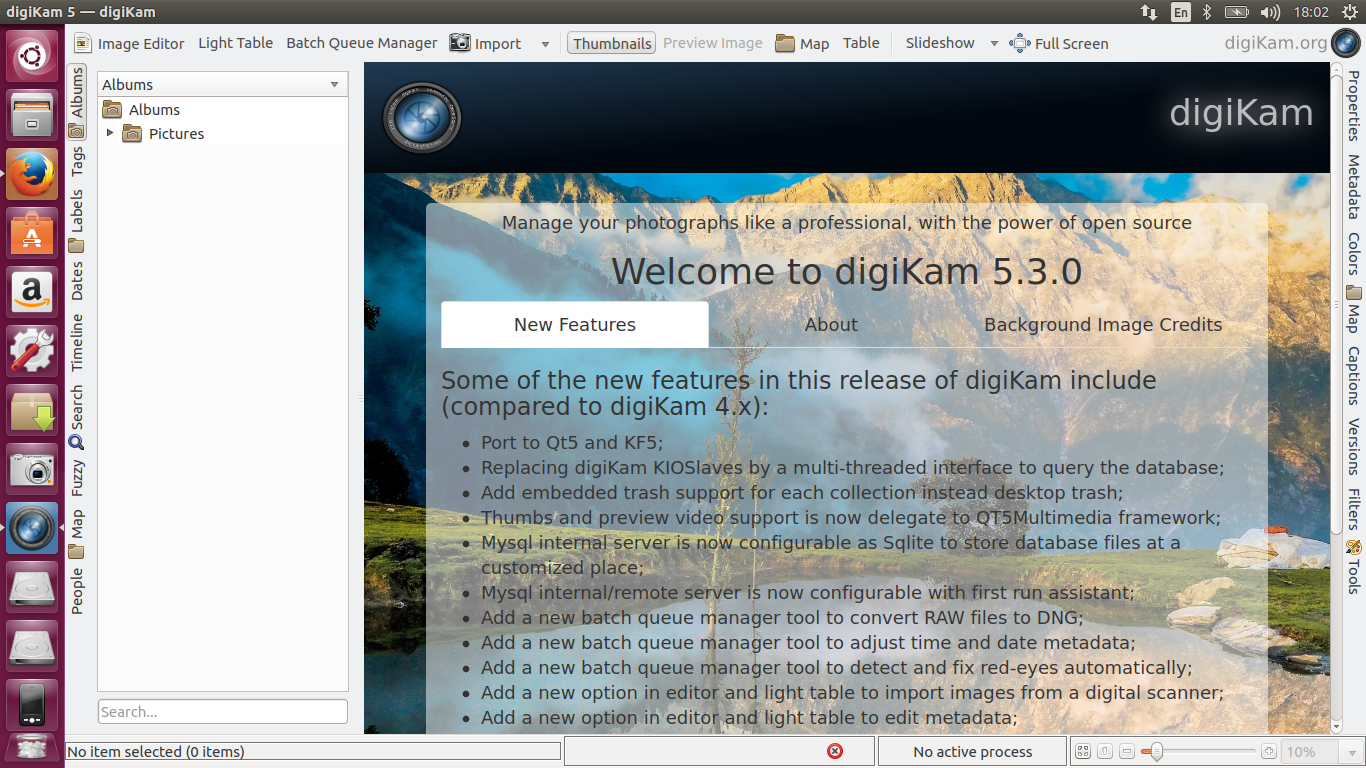Screen dimensions: 1366x768
Task: Open Ubuntu Software Center from the launcher
Action: point(32,233)
